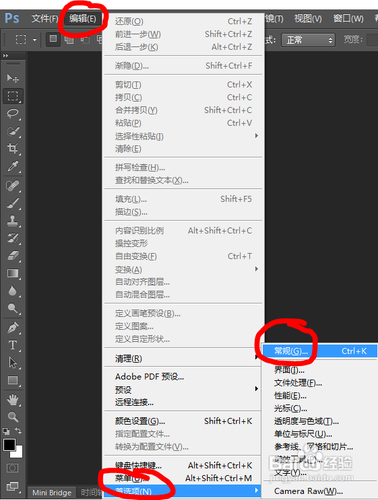Reset default foreground and background colors
378x500 pixels.
tap(6, 431)
